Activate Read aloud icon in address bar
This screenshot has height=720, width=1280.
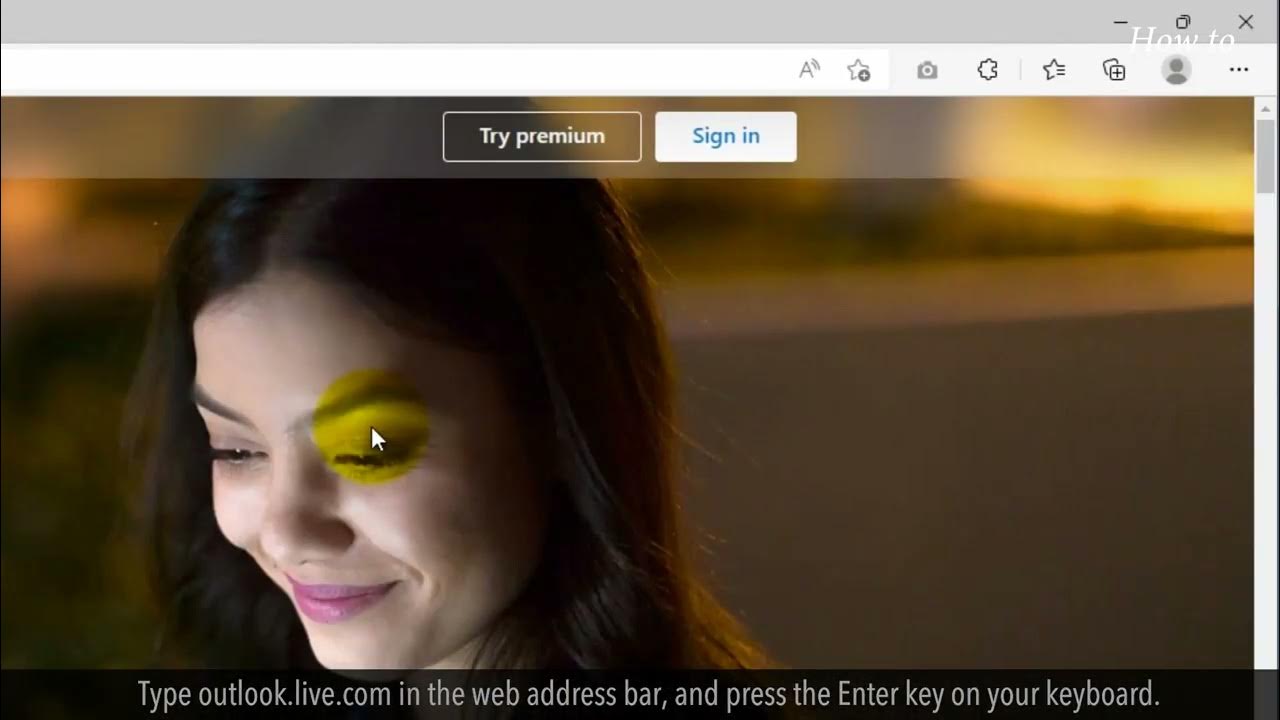click(809, 69)
